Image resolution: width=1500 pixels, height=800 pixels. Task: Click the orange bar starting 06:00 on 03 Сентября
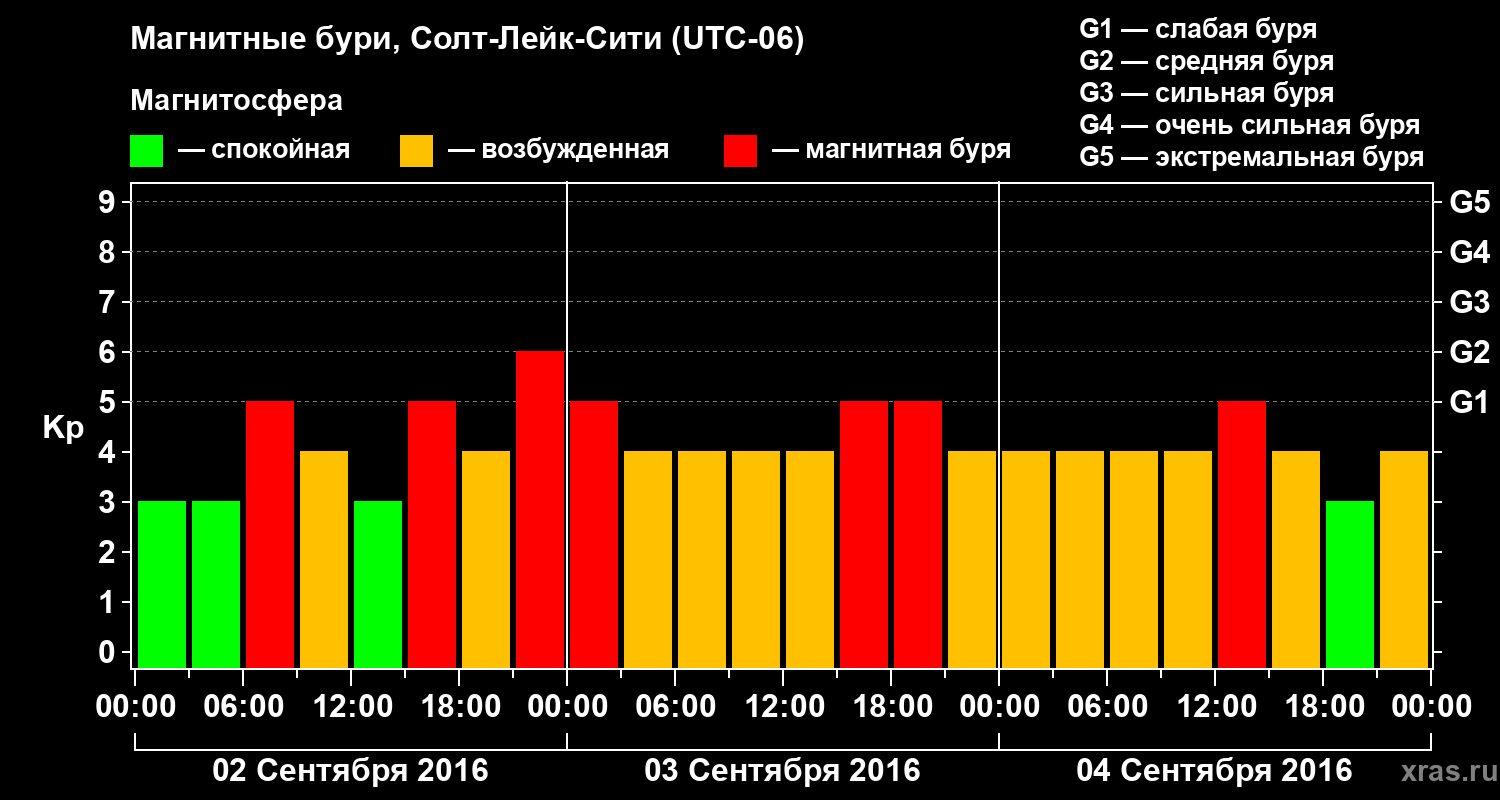coord(702,559)
